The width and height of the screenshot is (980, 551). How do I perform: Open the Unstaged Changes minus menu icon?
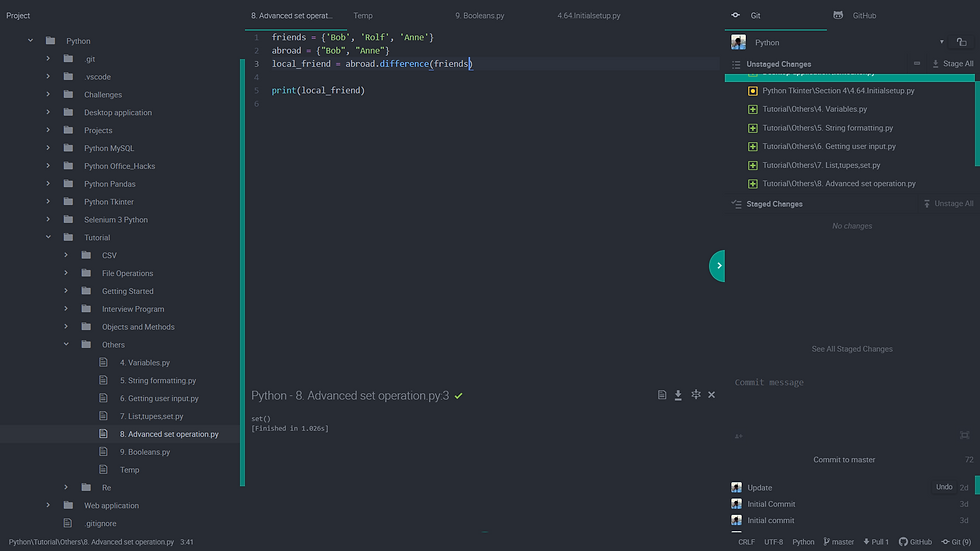(917, 64)
